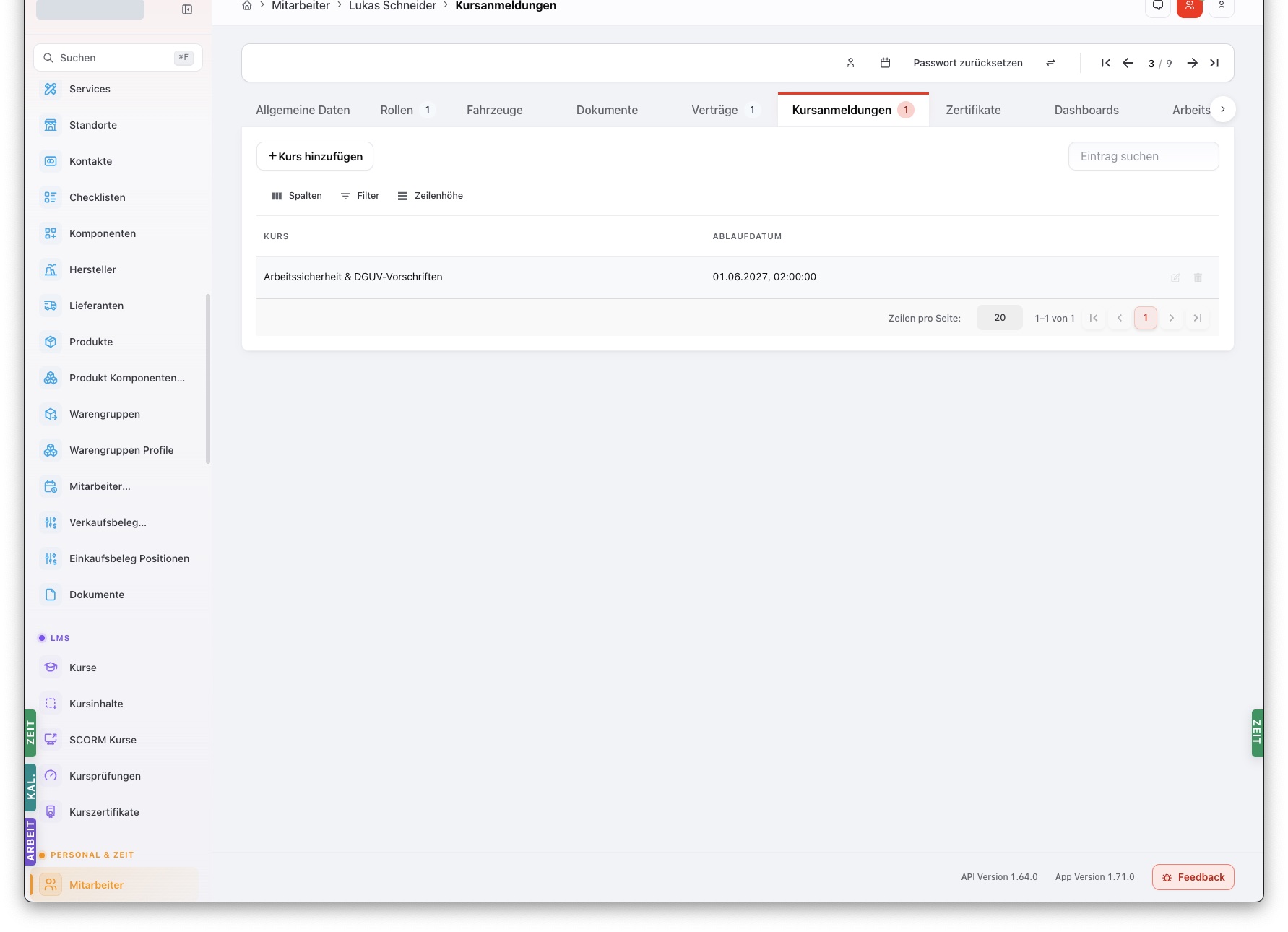Delete the Arbeitssicherheit course row
Image resolution: width=1288 pixels, height=932 pixels.
coord(1198,277)
